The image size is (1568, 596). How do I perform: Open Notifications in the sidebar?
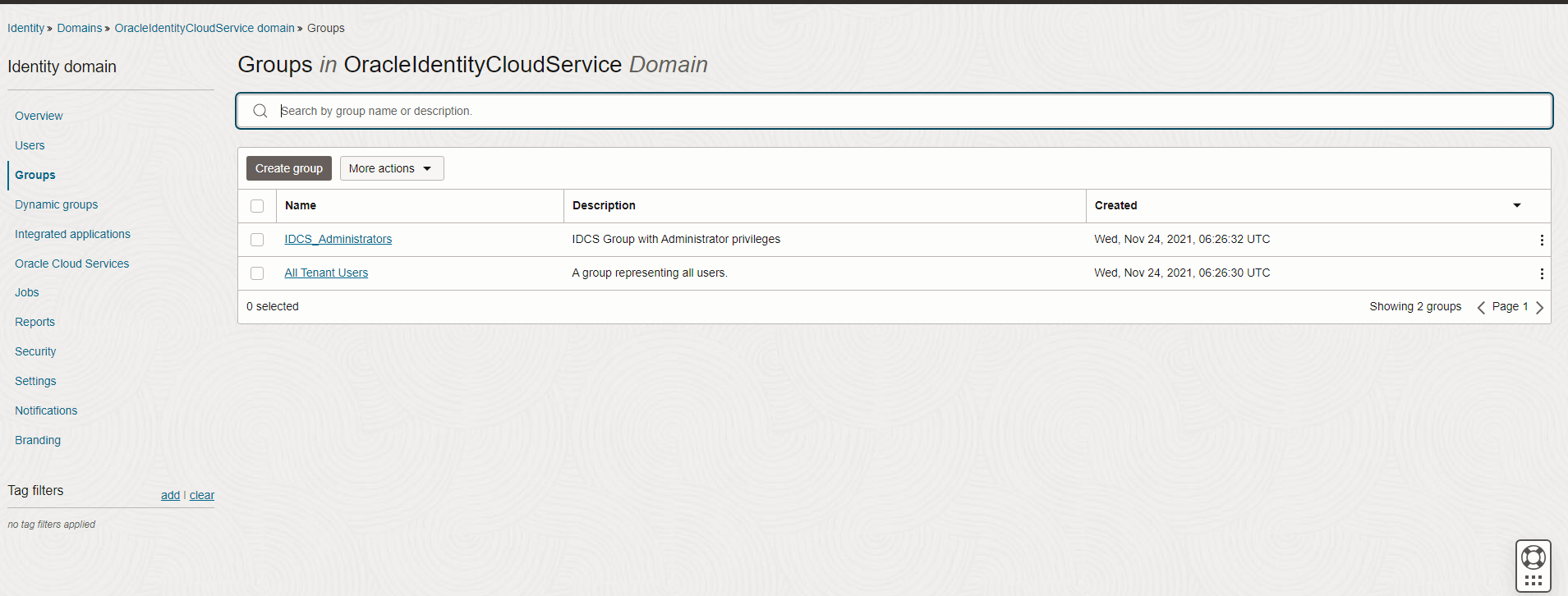click(46, 410)
